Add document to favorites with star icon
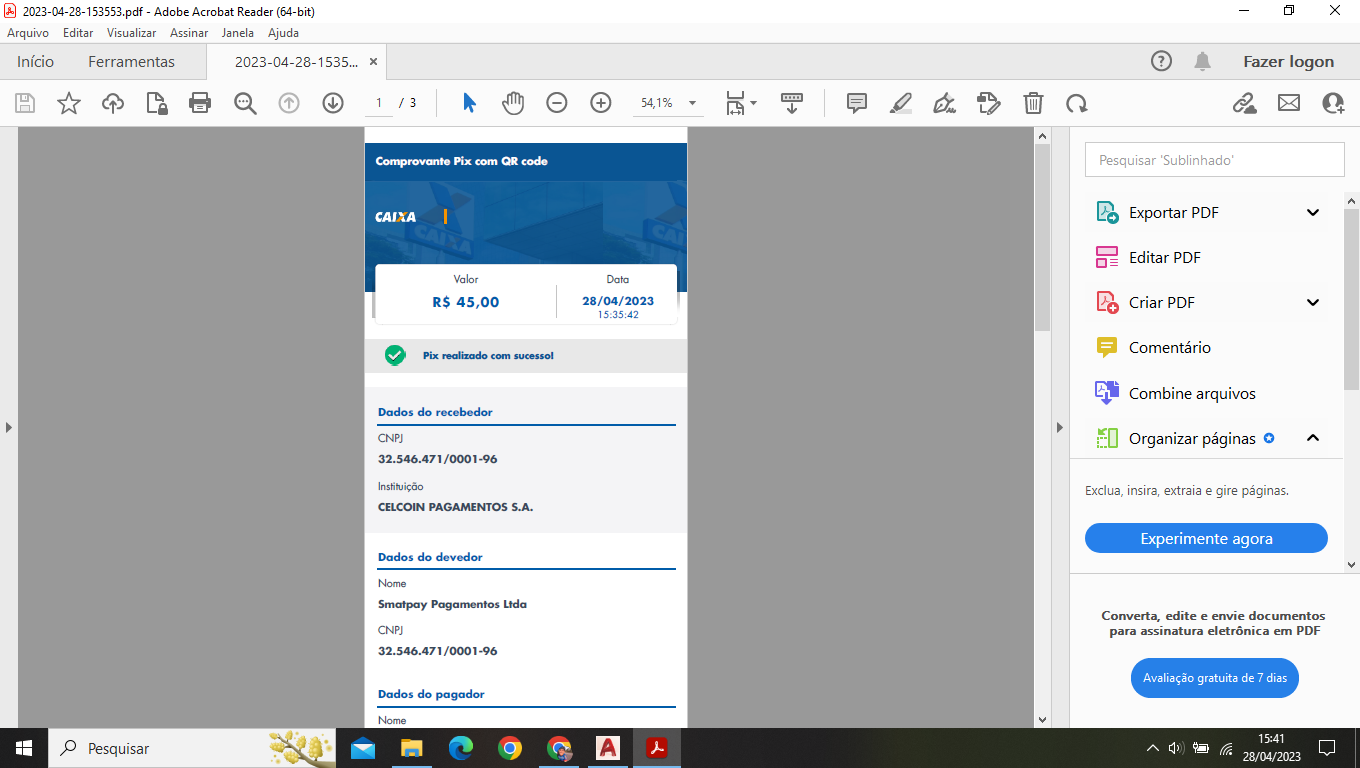Image resolution: width=1360 pixels, height=768 pixels. point(69,103)
